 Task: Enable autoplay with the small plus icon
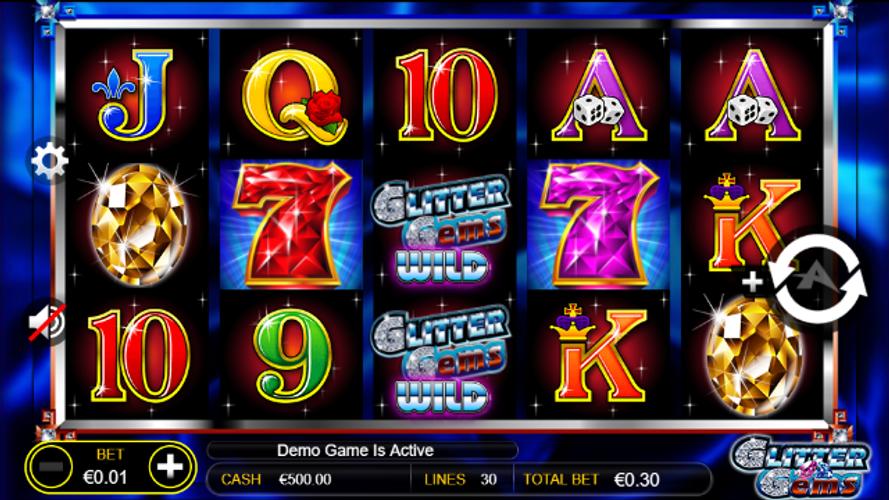click(752, 282)
